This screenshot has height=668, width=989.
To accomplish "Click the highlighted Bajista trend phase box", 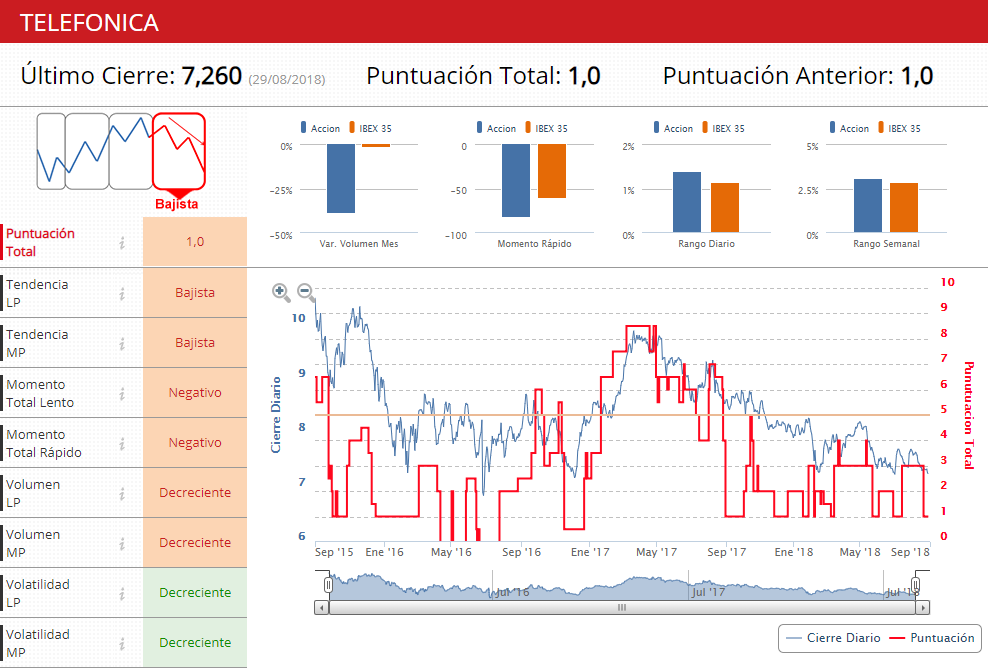I will tap(179, 151).
